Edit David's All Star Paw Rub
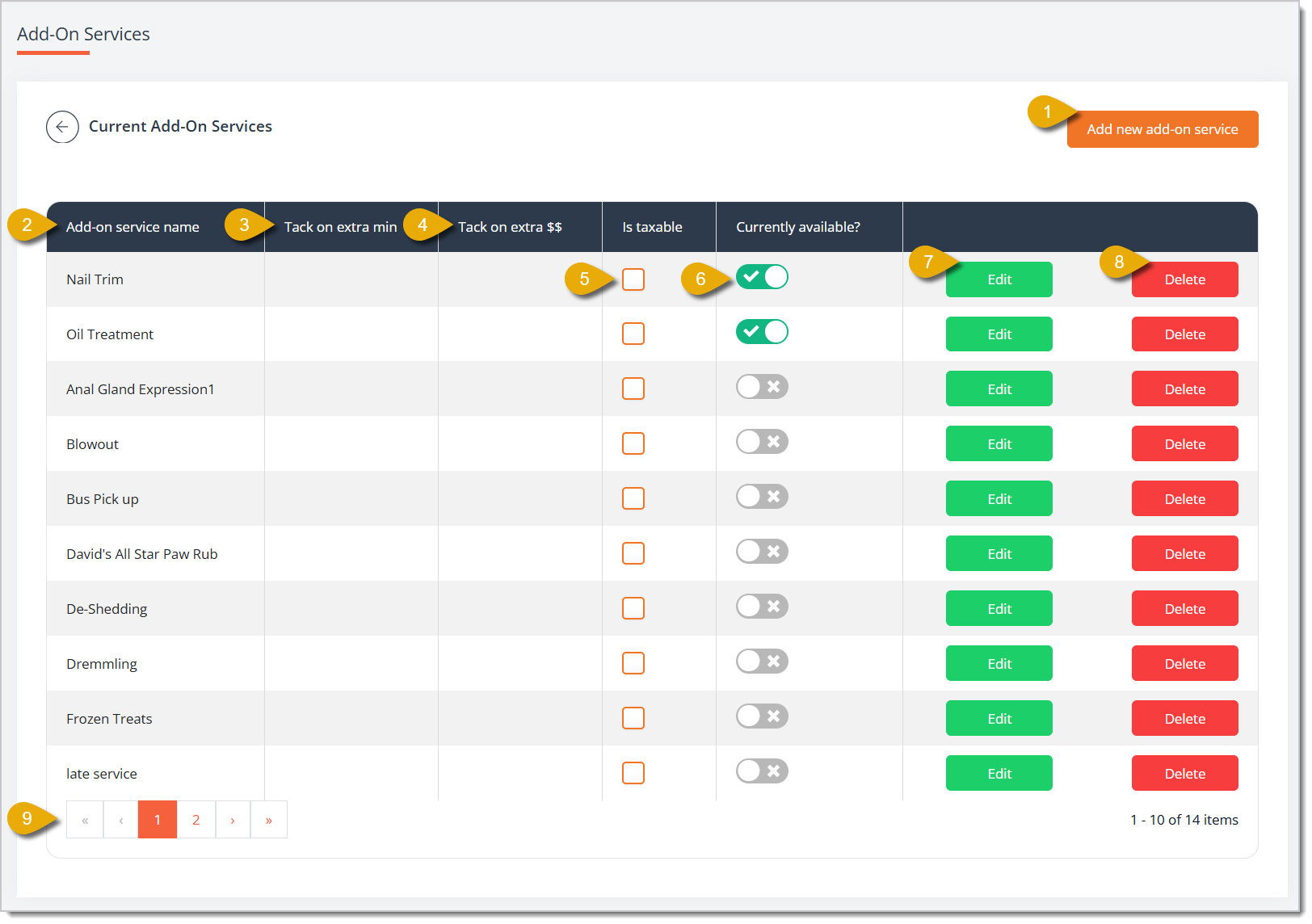The image size is (1312, 924). (999, 554)
